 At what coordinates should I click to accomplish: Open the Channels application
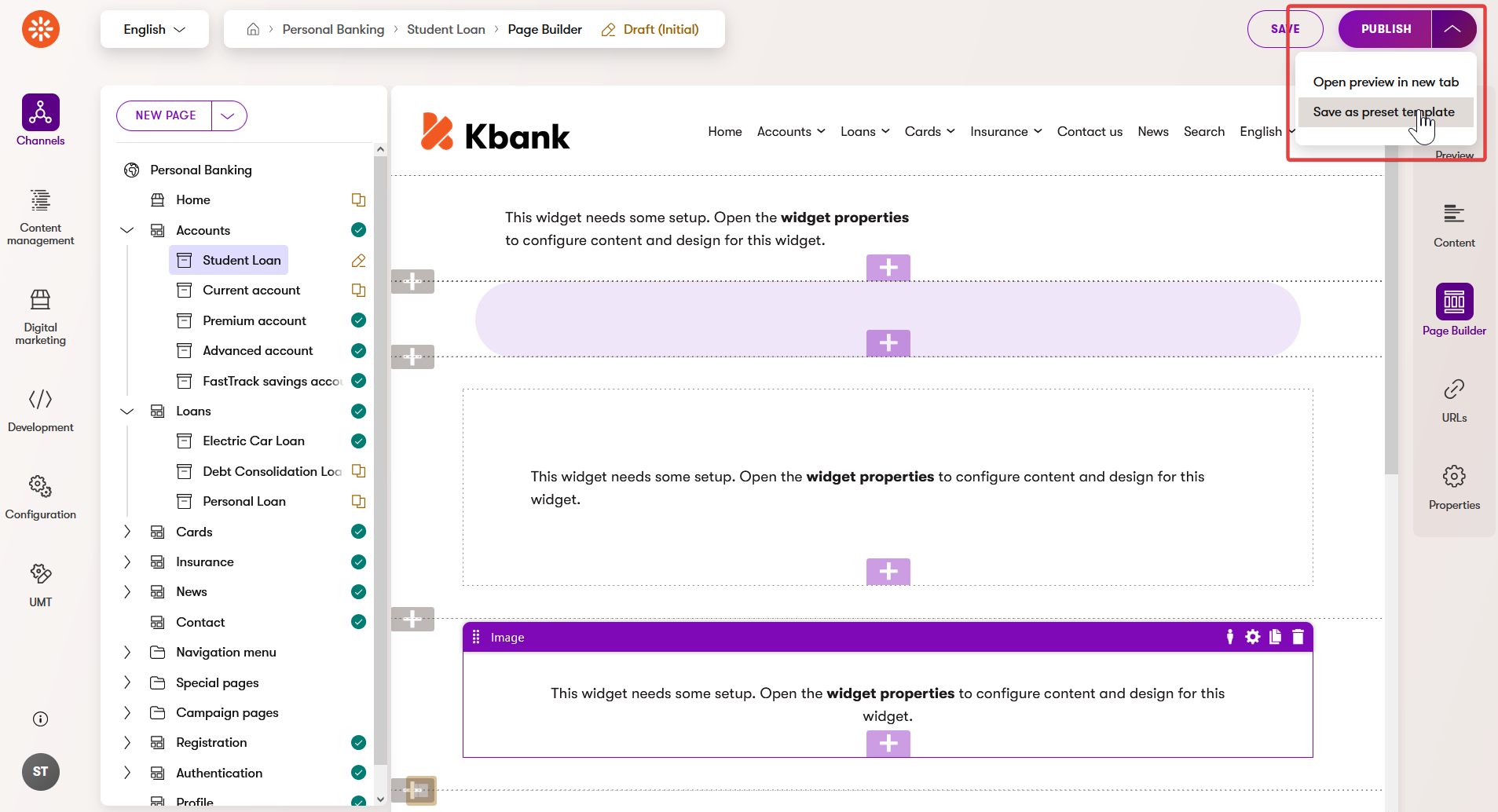40,120
